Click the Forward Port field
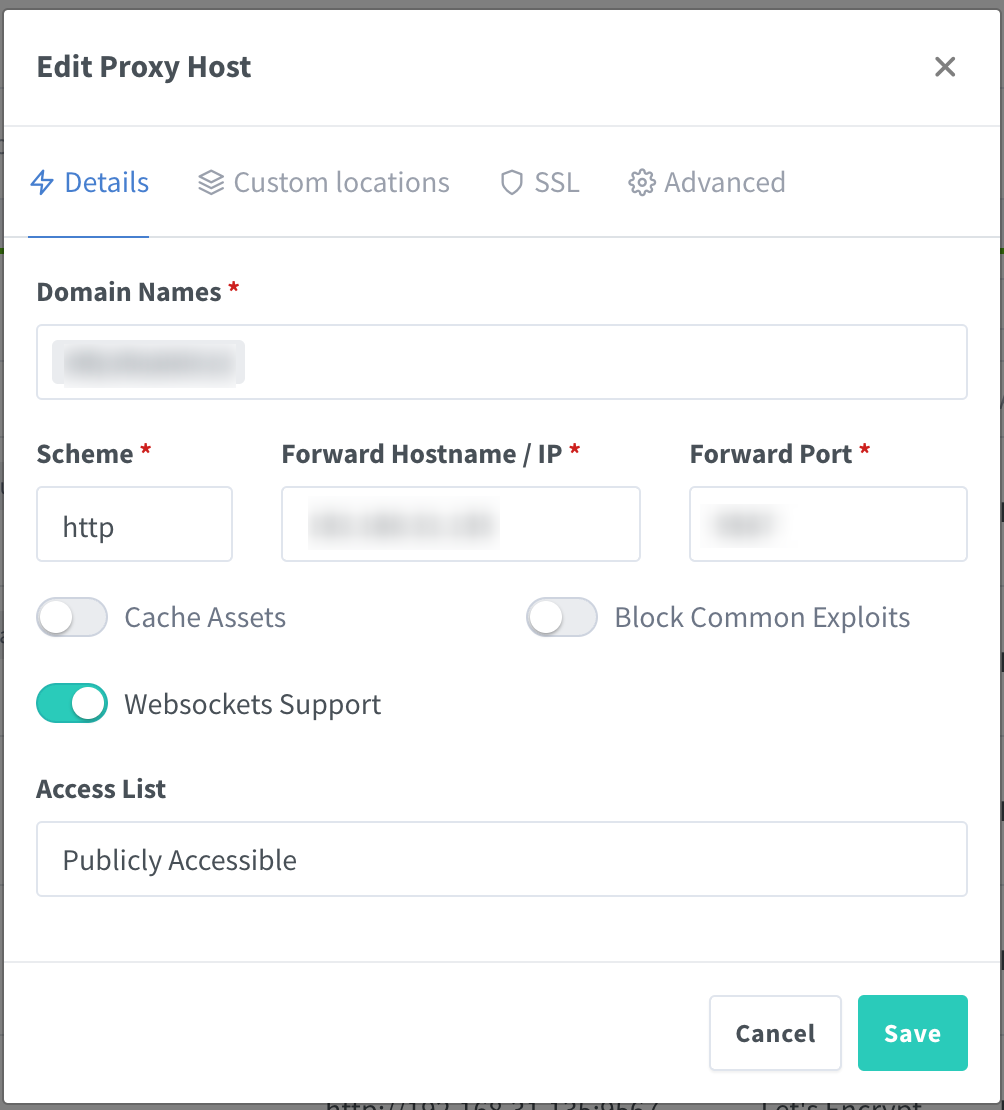1004x1110 pixels. coord(828,524)
